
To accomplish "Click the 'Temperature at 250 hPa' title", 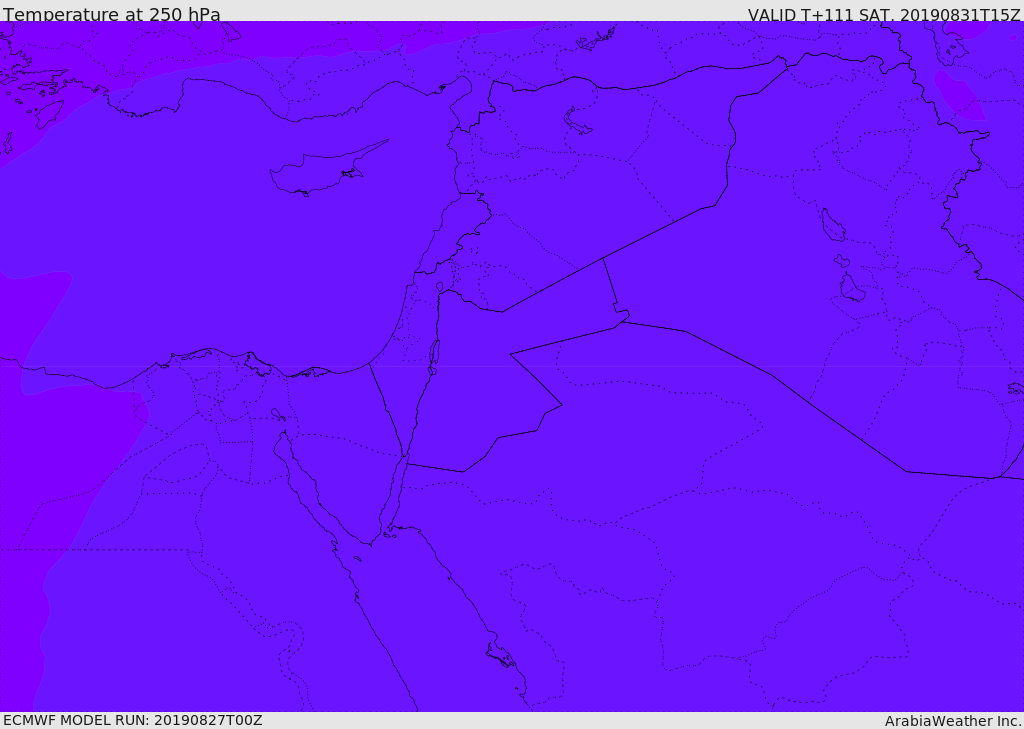I will [112, 14].
